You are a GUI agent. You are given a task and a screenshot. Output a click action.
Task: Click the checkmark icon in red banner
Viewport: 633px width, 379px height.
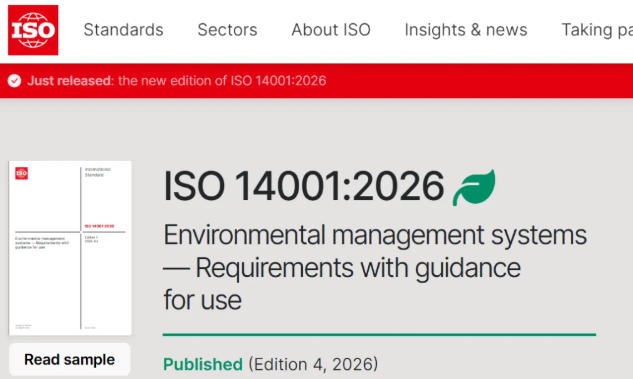tap(14, 81)
